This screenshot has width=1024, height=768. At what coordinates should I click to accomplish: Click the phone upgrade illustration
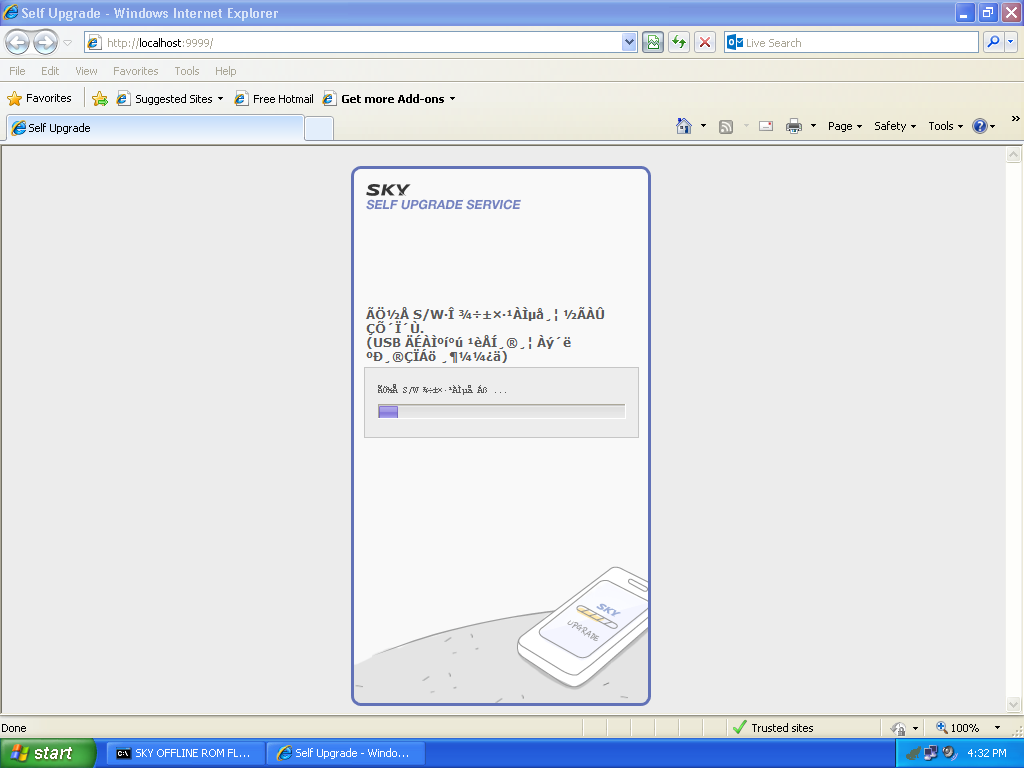[583, 627]
